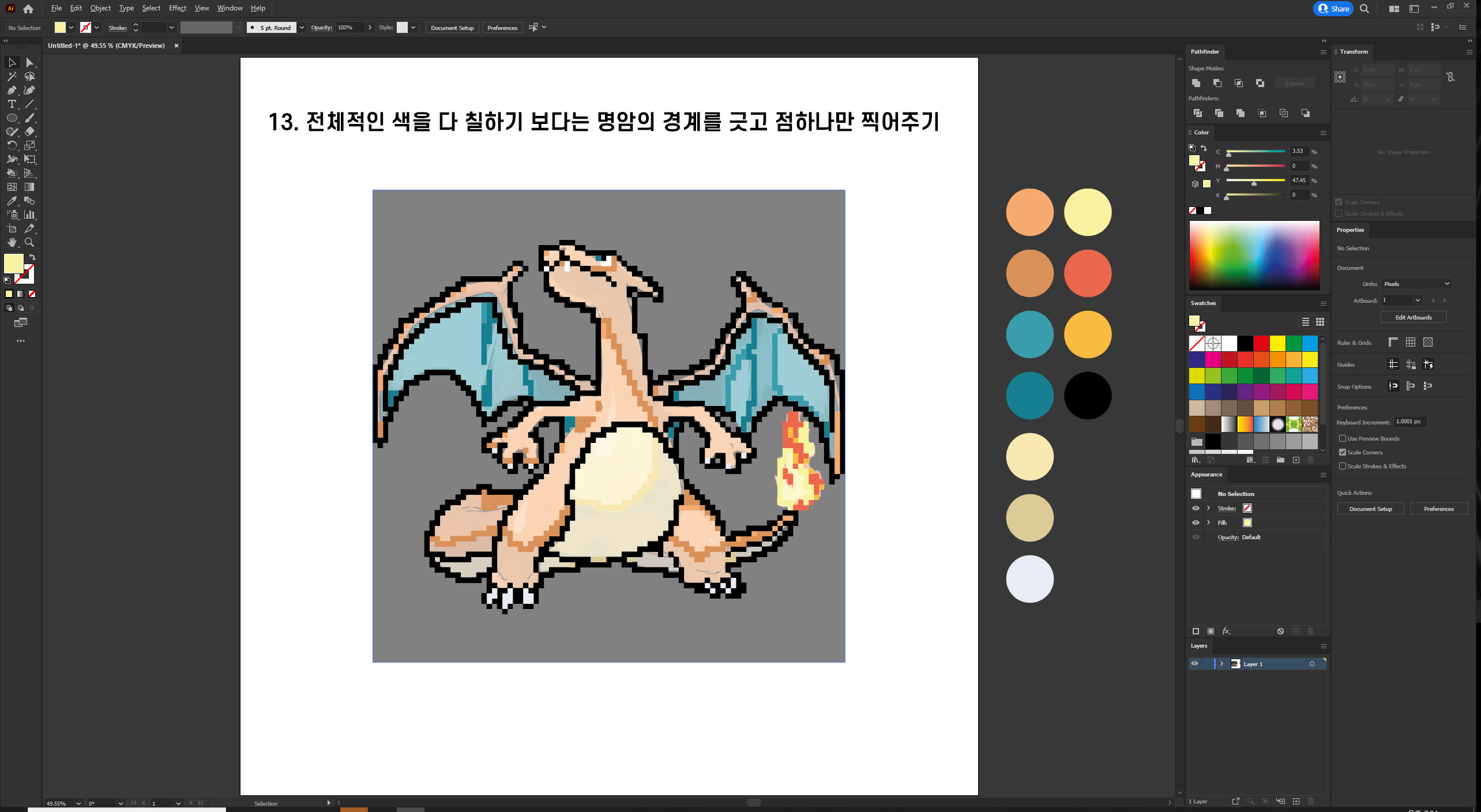Select Untitled-1 document tab

[107, 46]
